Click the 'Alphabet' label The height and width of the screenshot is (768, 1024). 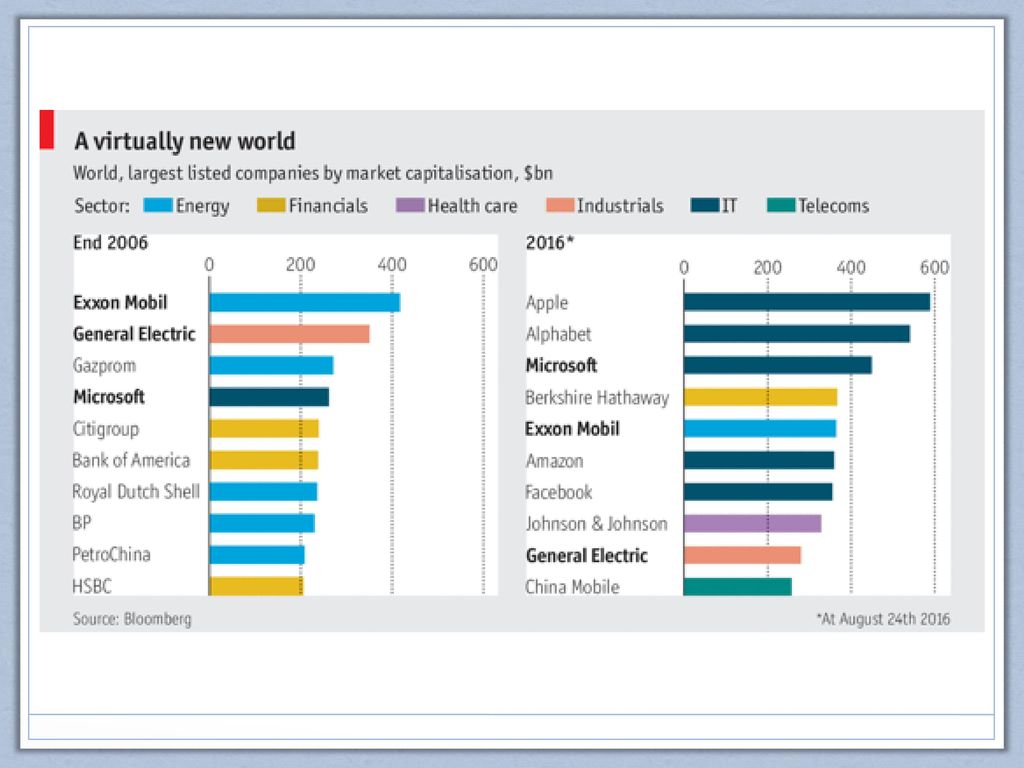tap(558, 334)
